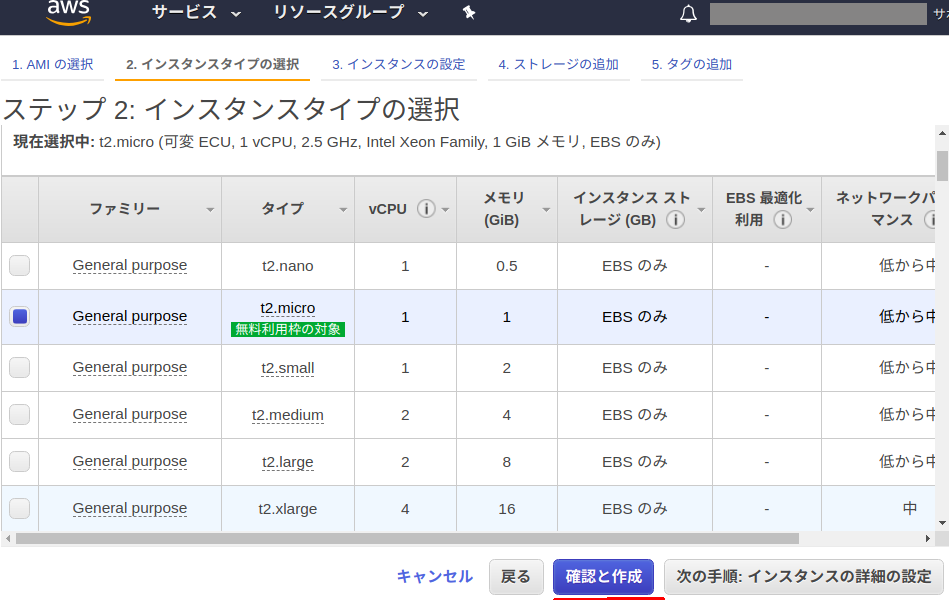Open the notifications bell icon
Viewport: 949px width, 600px height.
(x=688, y=14)
